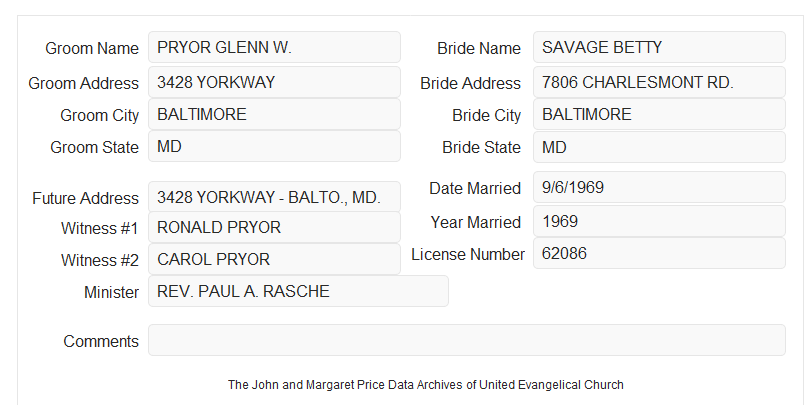Screen dimensions: 805x405
Task: Click the Groom Name field
Action: click(x=274, y=47)
